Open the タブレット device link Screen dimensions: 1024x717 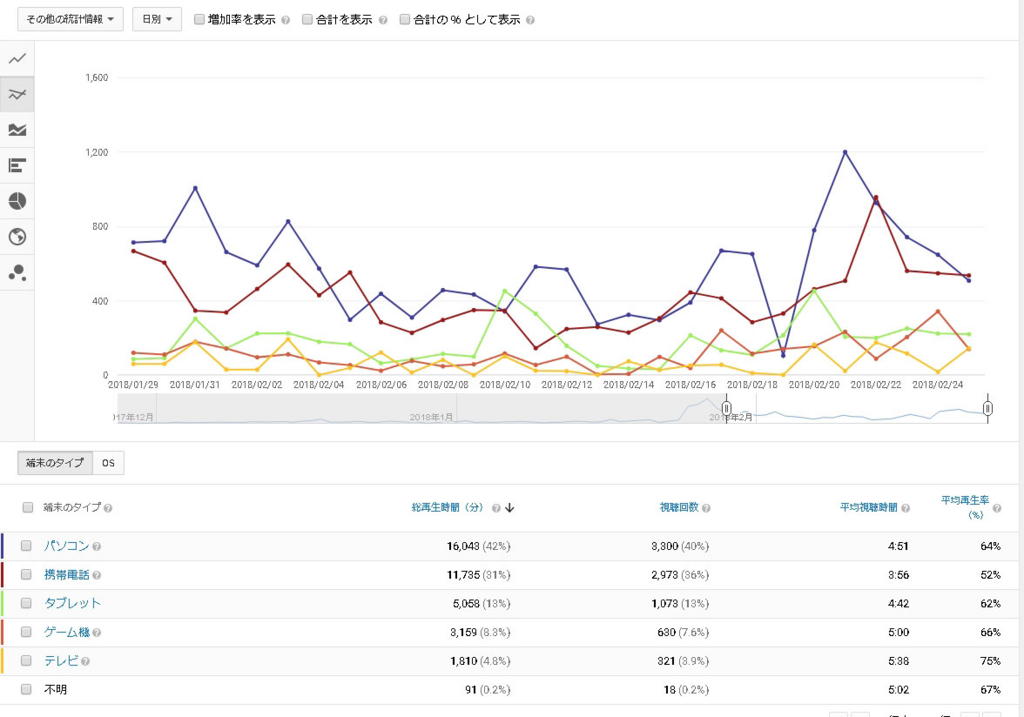72,603
